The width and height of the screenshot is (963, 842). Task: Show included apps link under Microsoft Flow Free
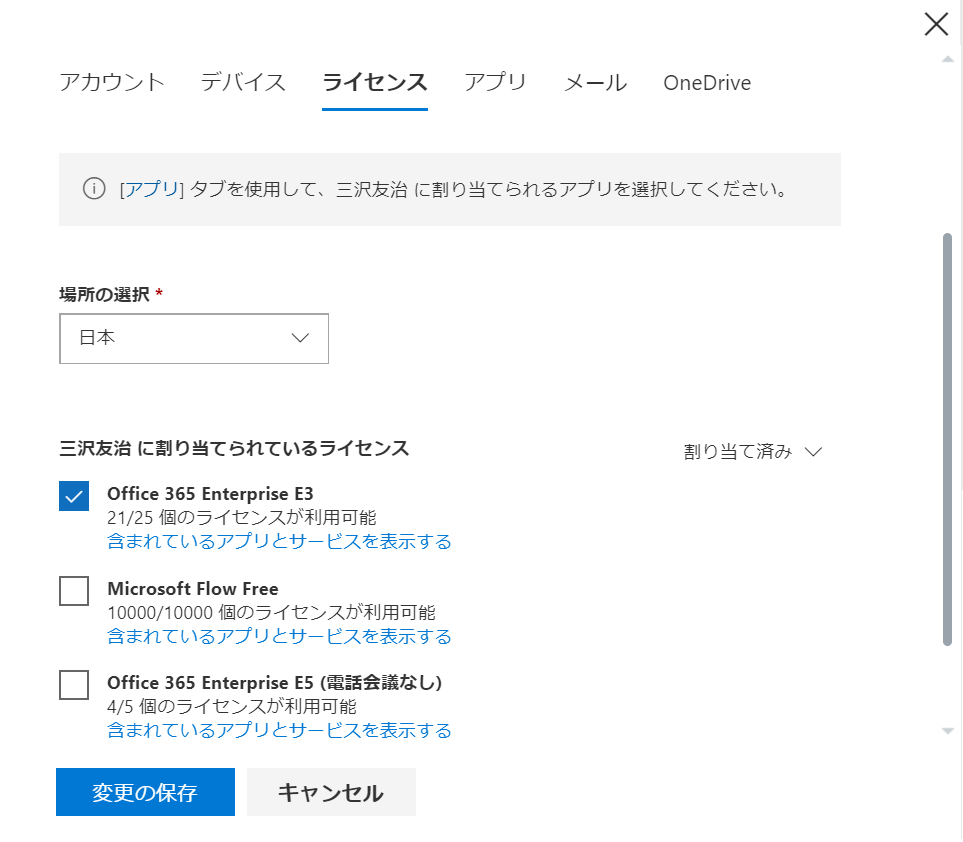(279, 636)
